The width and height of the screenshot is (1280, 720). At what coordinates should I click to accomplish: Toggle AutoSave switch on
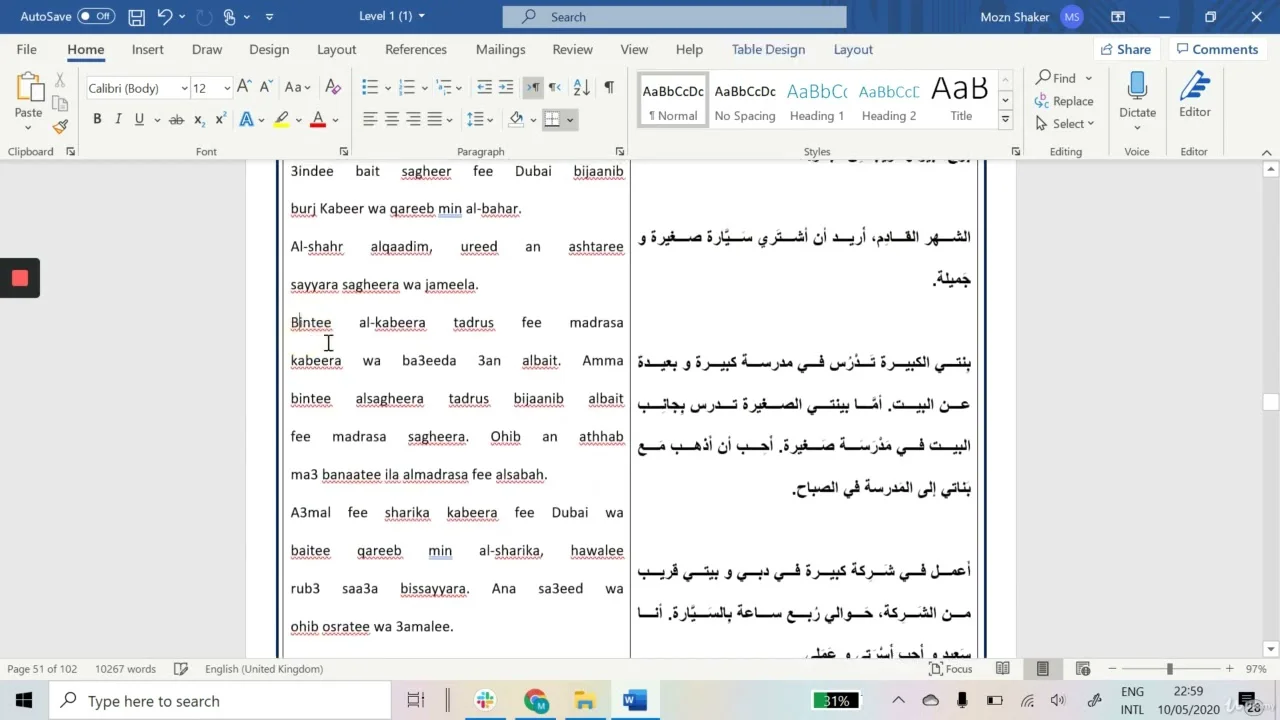click(96, 17)
